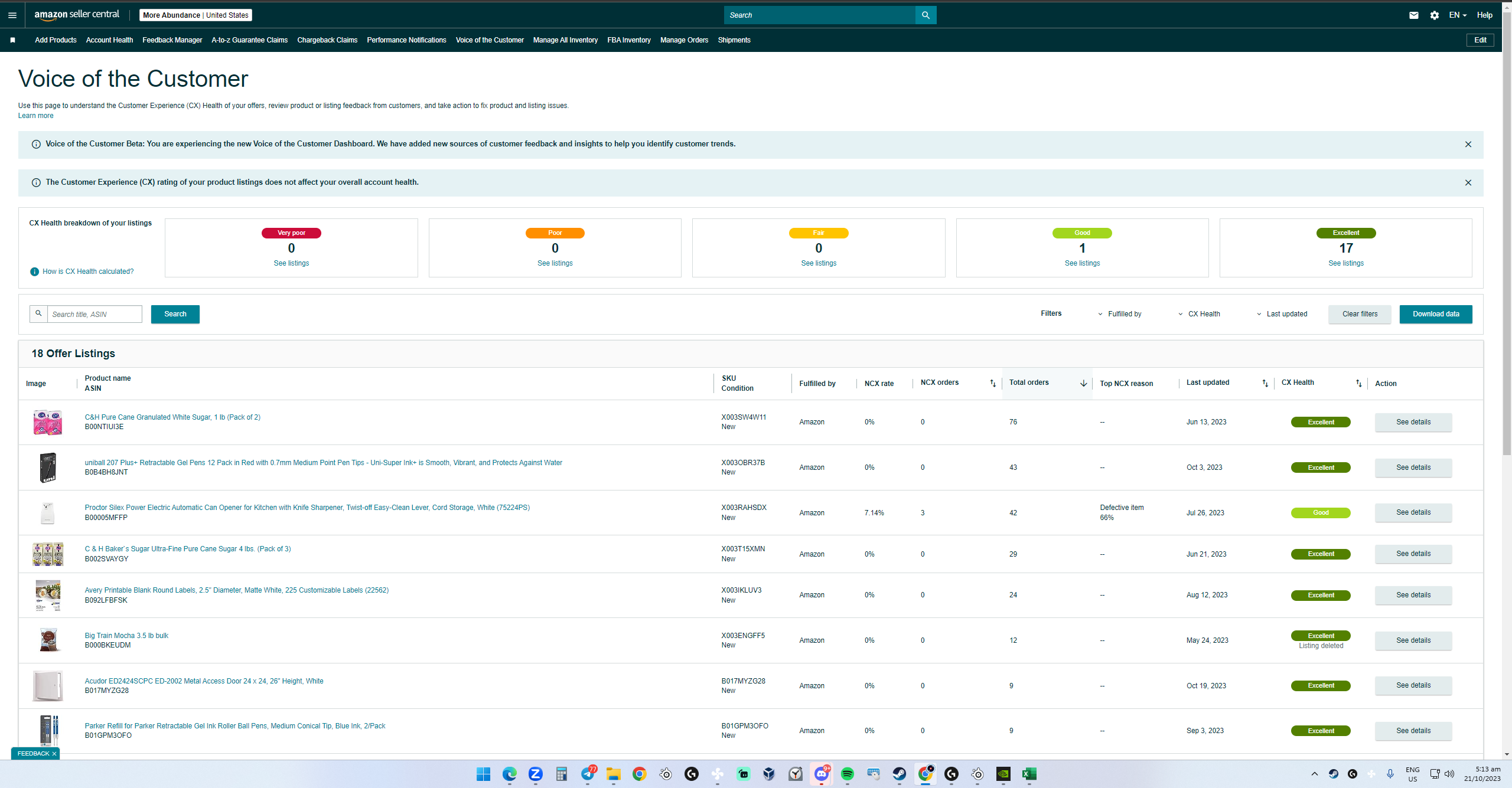Click the Total orders descending sort arrow
Screen dimensions: 1512x788
coord(1084,384)
